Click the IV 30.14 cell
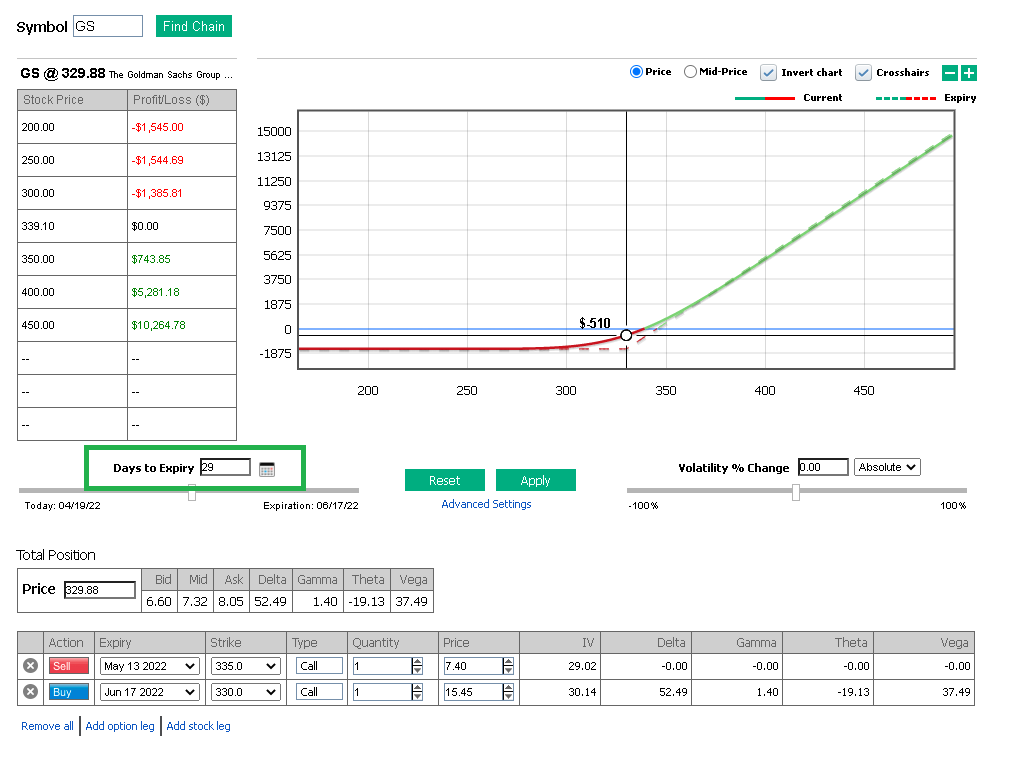The width and height of the screenshot is (1029, 760). point(560,692)
